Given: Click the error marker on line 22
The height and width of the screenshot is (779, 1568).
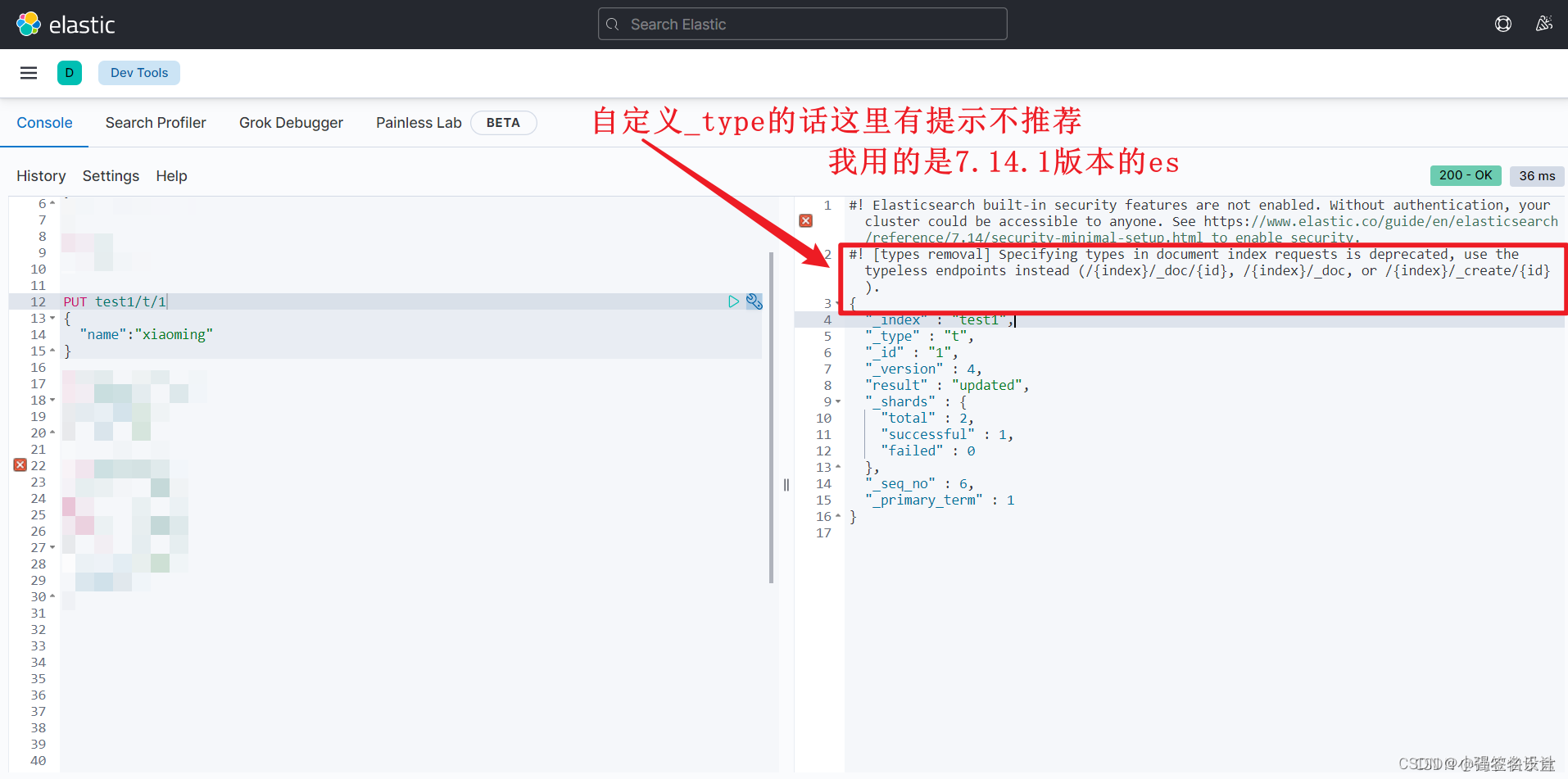Looking at the screenshot, I should [x=20, y=465].
